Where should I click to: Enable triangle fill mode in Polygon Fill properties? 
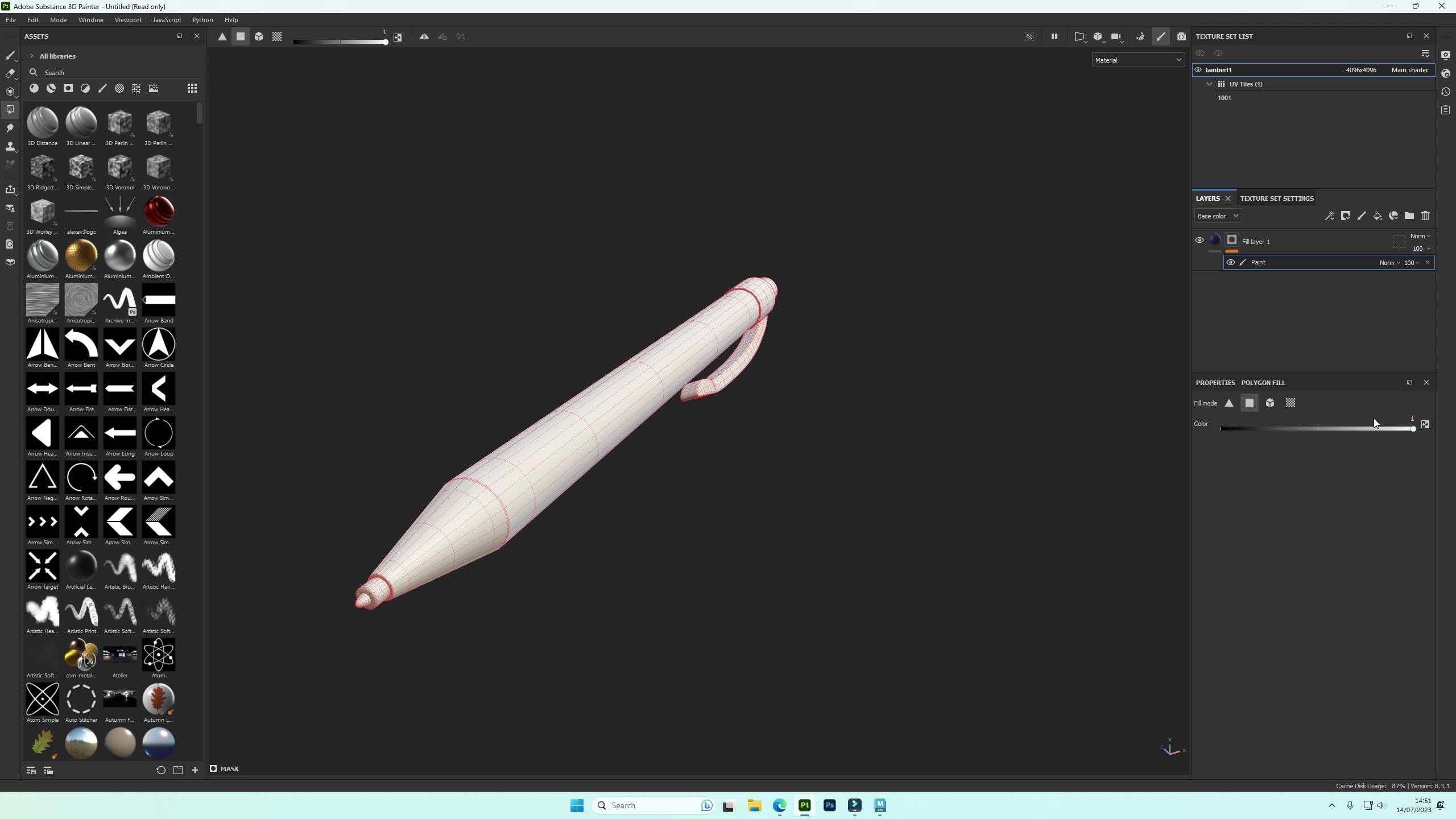[x=1228, y=403]
